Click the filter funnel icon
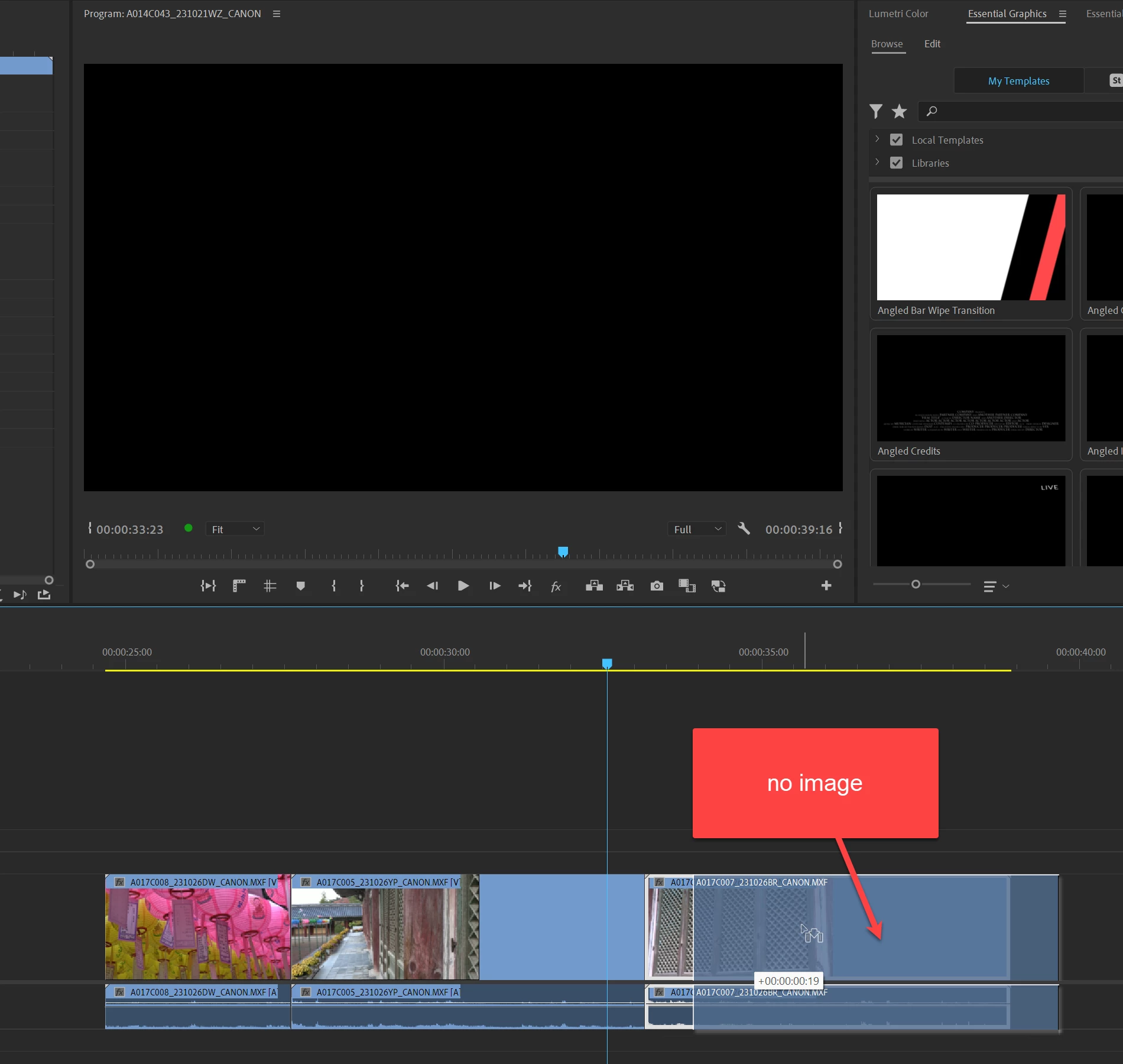Image resolution: width=1123 pixels, height=1064 pixels. point(876,111)
